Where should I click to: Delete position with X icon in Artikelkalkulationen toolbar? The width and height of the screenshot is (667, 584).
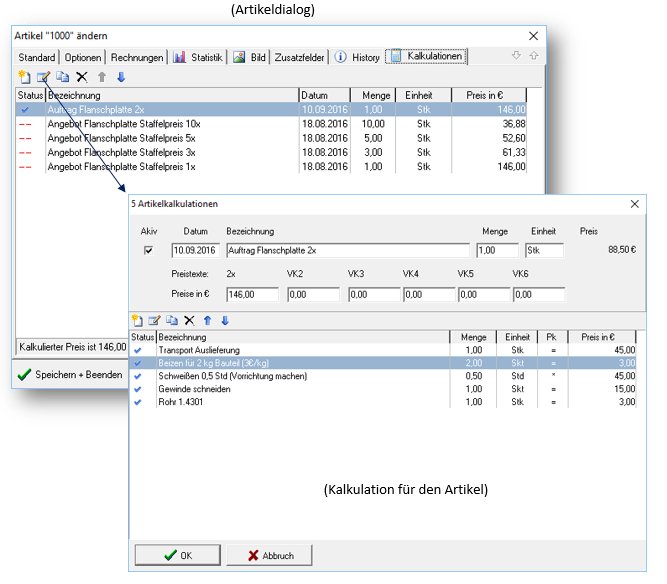(x=189, y=320)
